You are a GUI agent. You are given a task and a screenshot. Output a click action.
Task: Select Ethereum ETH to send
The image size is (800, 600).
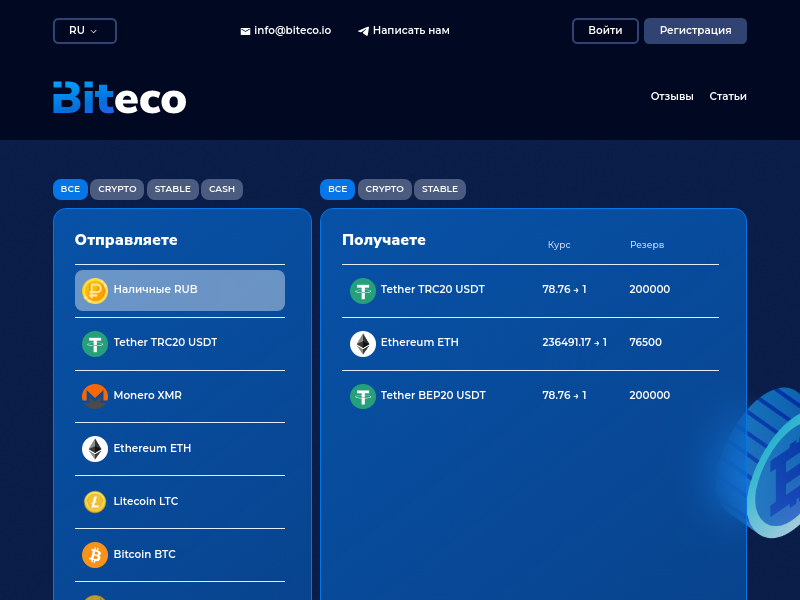(x=180, y=449)
